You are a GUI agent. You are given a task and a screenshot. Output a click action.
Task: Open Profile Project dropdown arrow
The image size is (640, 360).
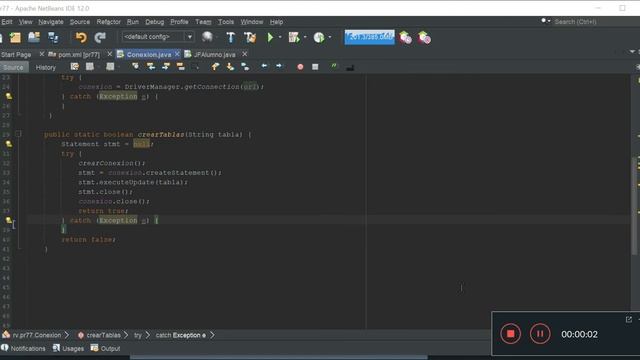(330, 38)
